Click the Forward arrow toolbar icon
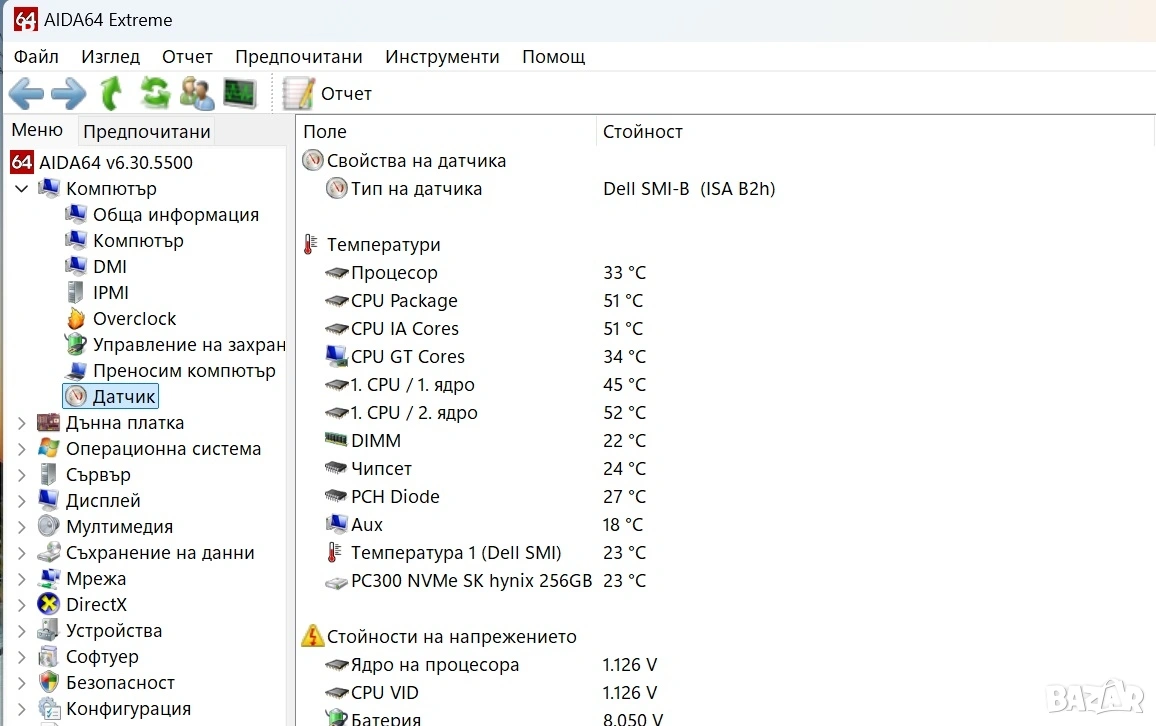Screen dimensions: 1156x726 [68, 94]
